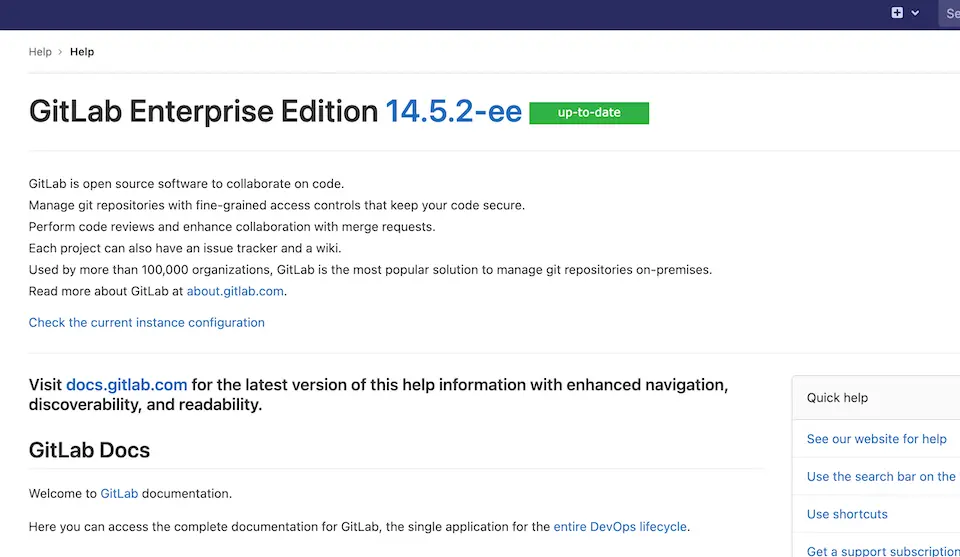Screen dimensions: 960x557
Task: Go to Help breadcrumb parent link
Action: pyautogui.click(x=40, y=52)
